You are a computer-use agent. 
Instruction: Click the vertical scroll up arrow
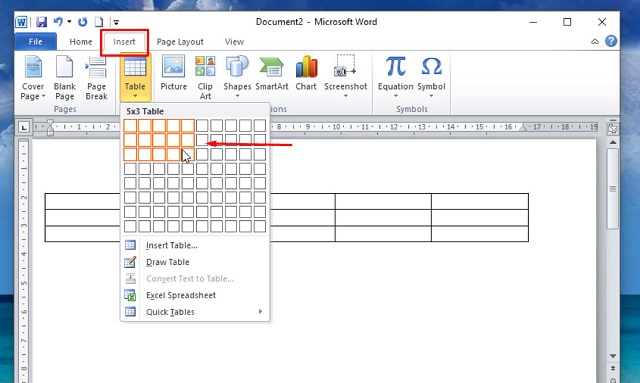(613, 142)
